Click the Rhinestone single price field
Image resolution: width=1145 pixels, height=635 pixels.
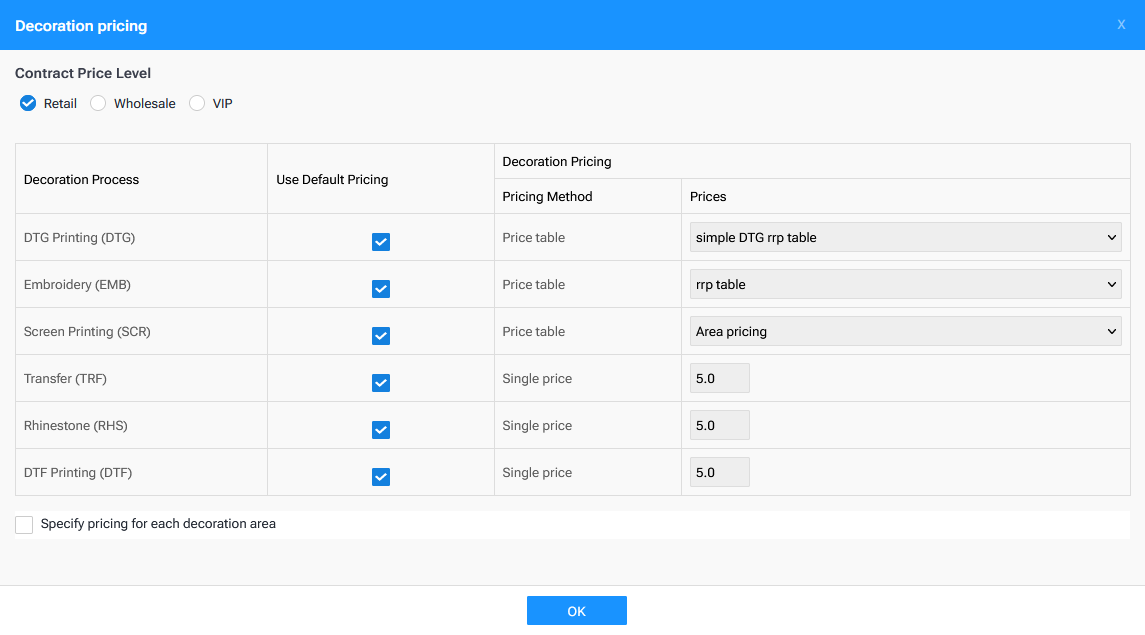(x=719, y=425)
